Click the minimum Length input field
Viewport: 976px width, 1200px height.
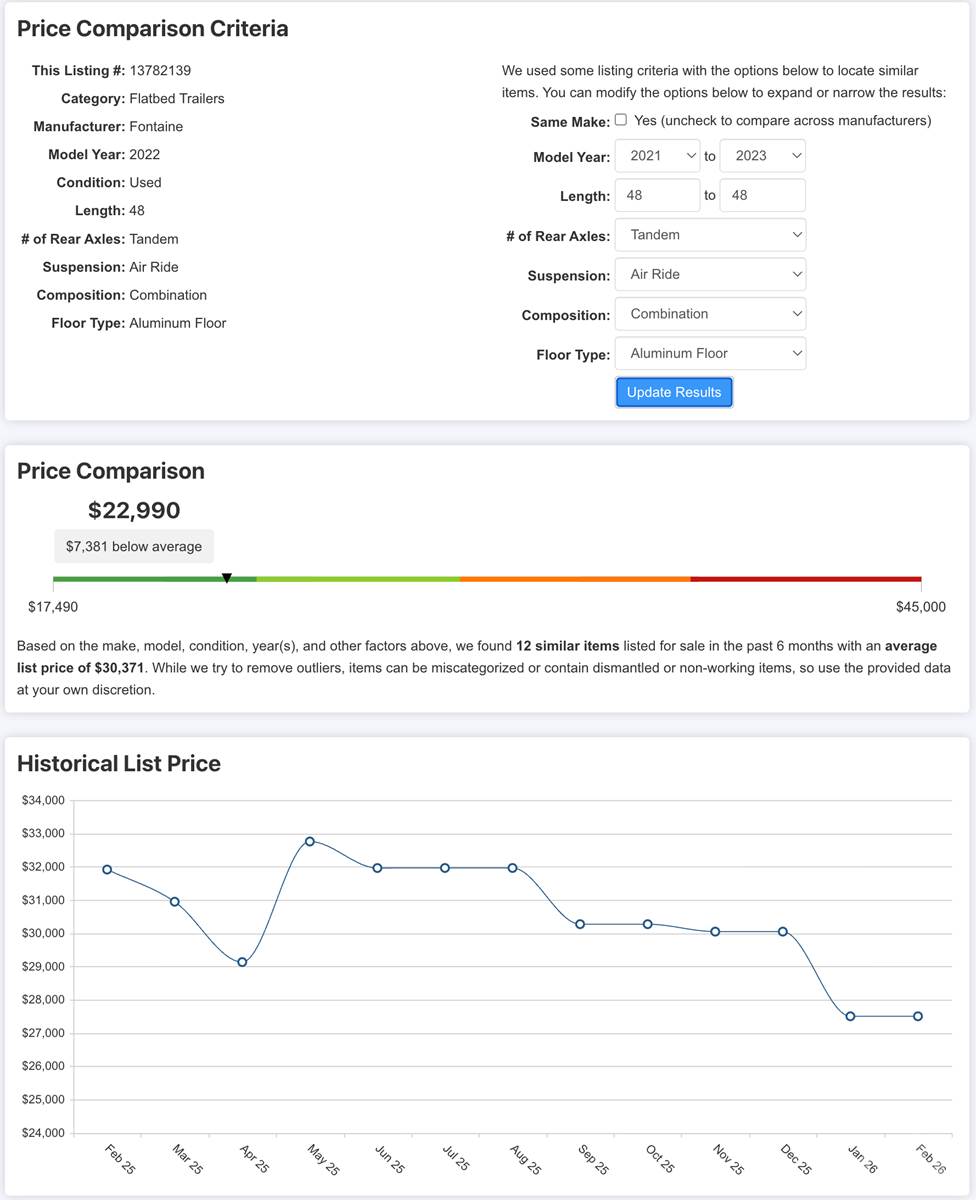point(657,196)
